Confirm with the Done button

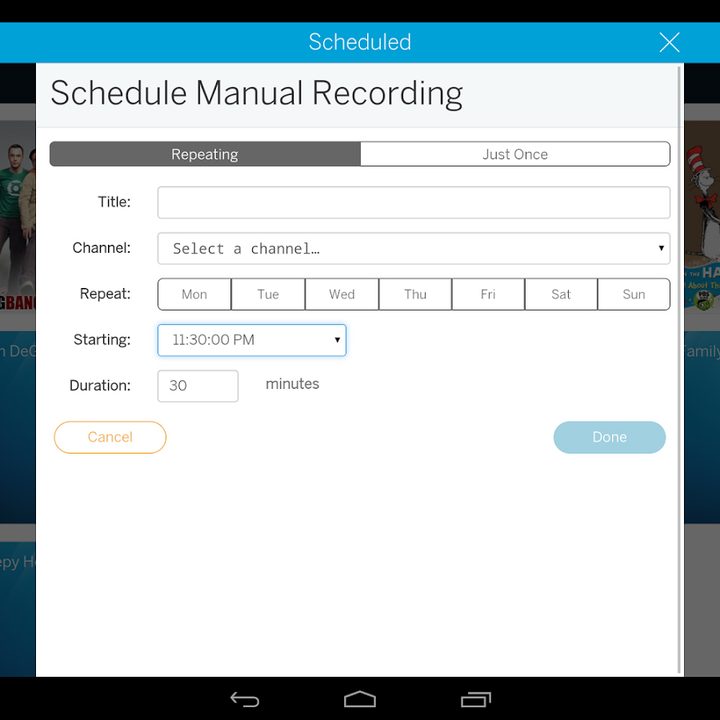609,437
